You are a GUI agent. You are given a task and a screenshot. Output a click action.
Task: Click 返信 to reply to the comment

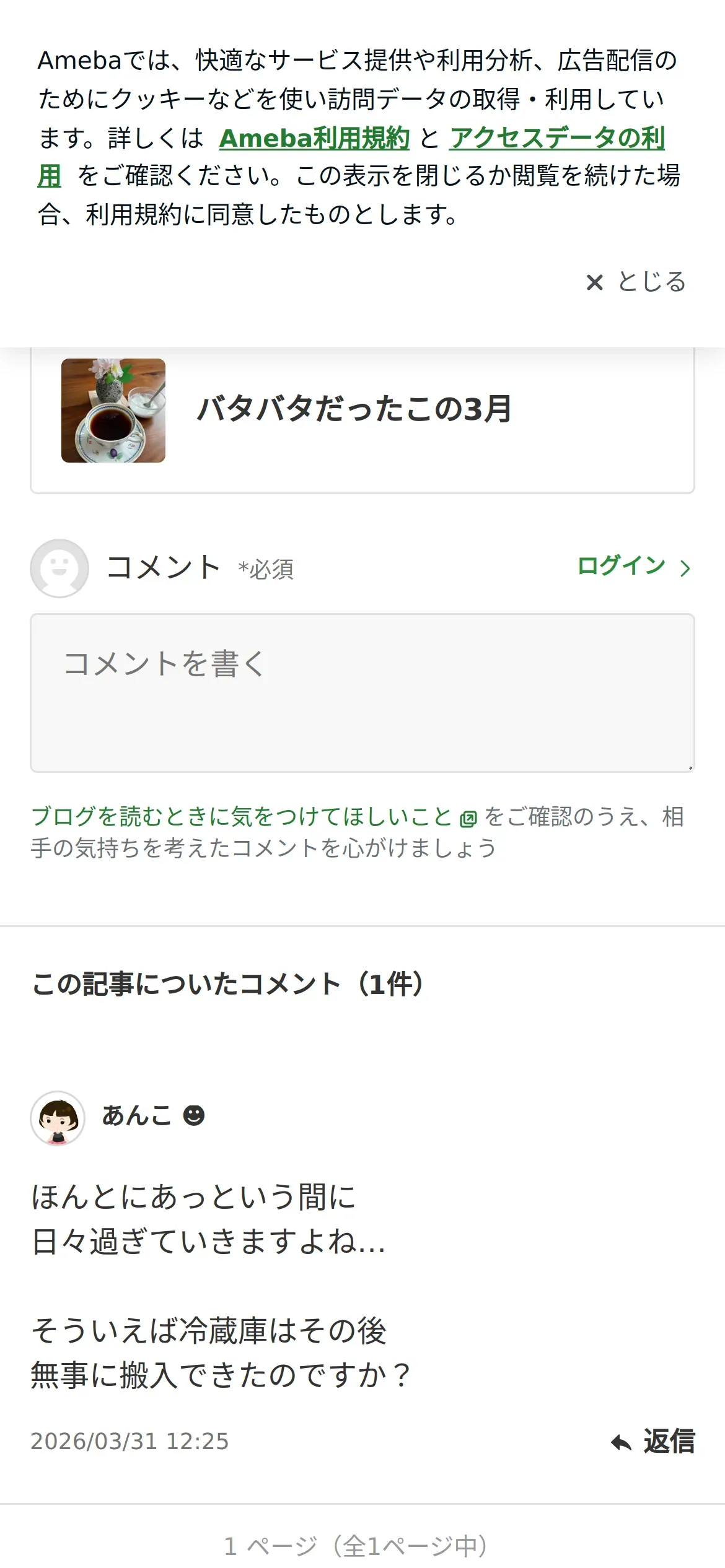click(669, 1441)
